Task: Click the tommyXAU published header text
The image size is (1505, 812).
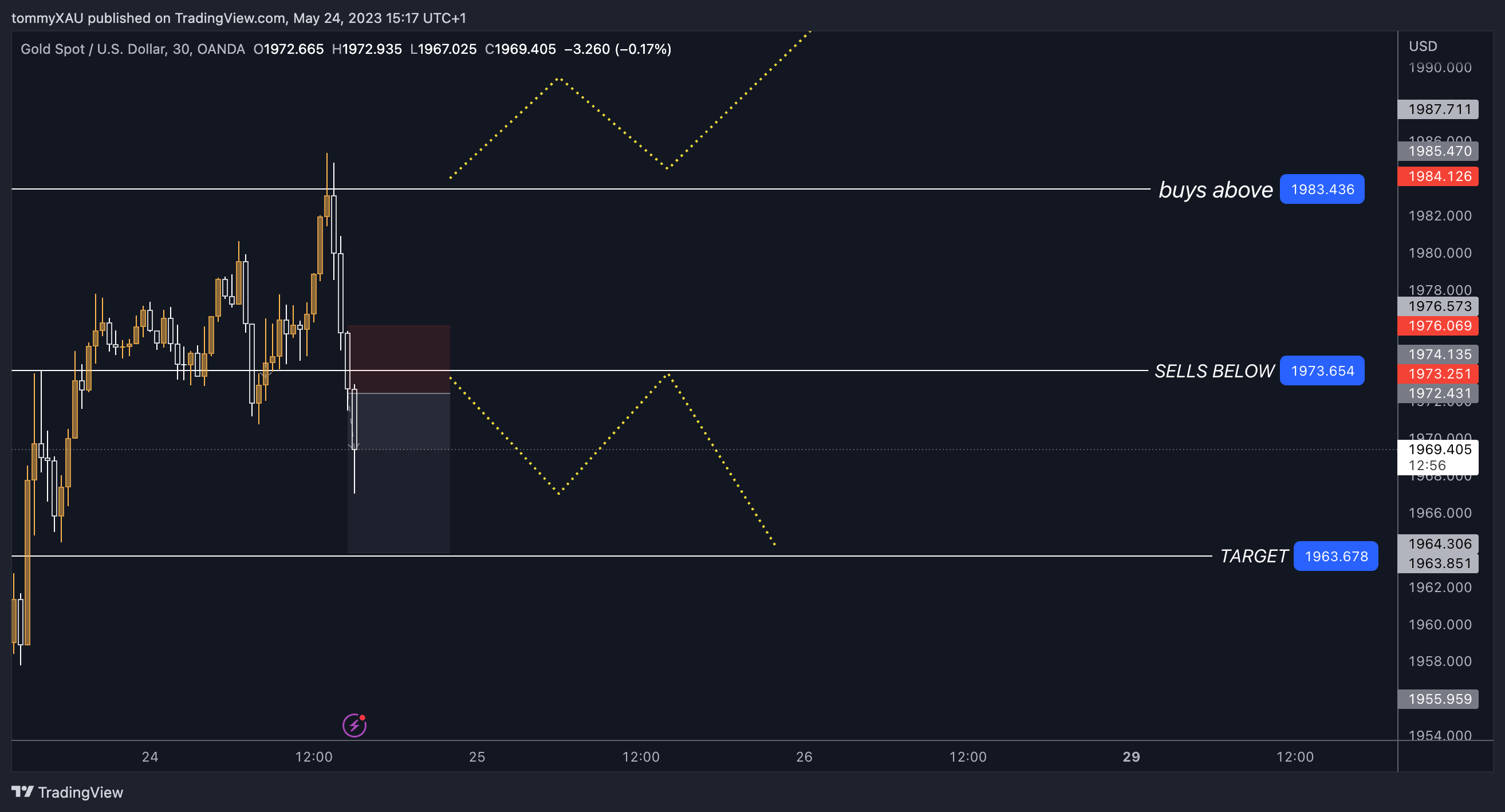Action: click(x=238, y=18)
